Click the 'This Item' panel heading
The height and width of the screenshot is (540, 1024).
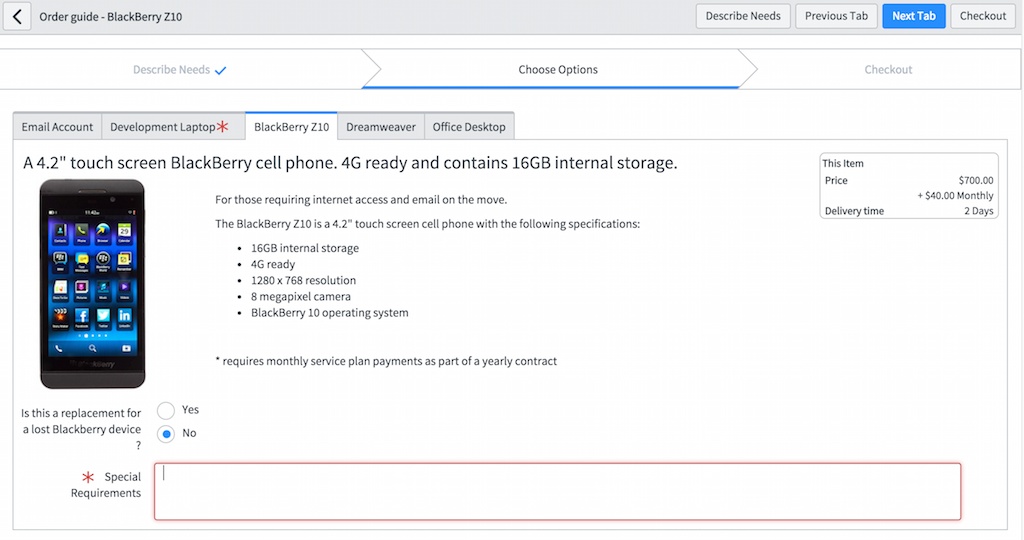(842, 163)
